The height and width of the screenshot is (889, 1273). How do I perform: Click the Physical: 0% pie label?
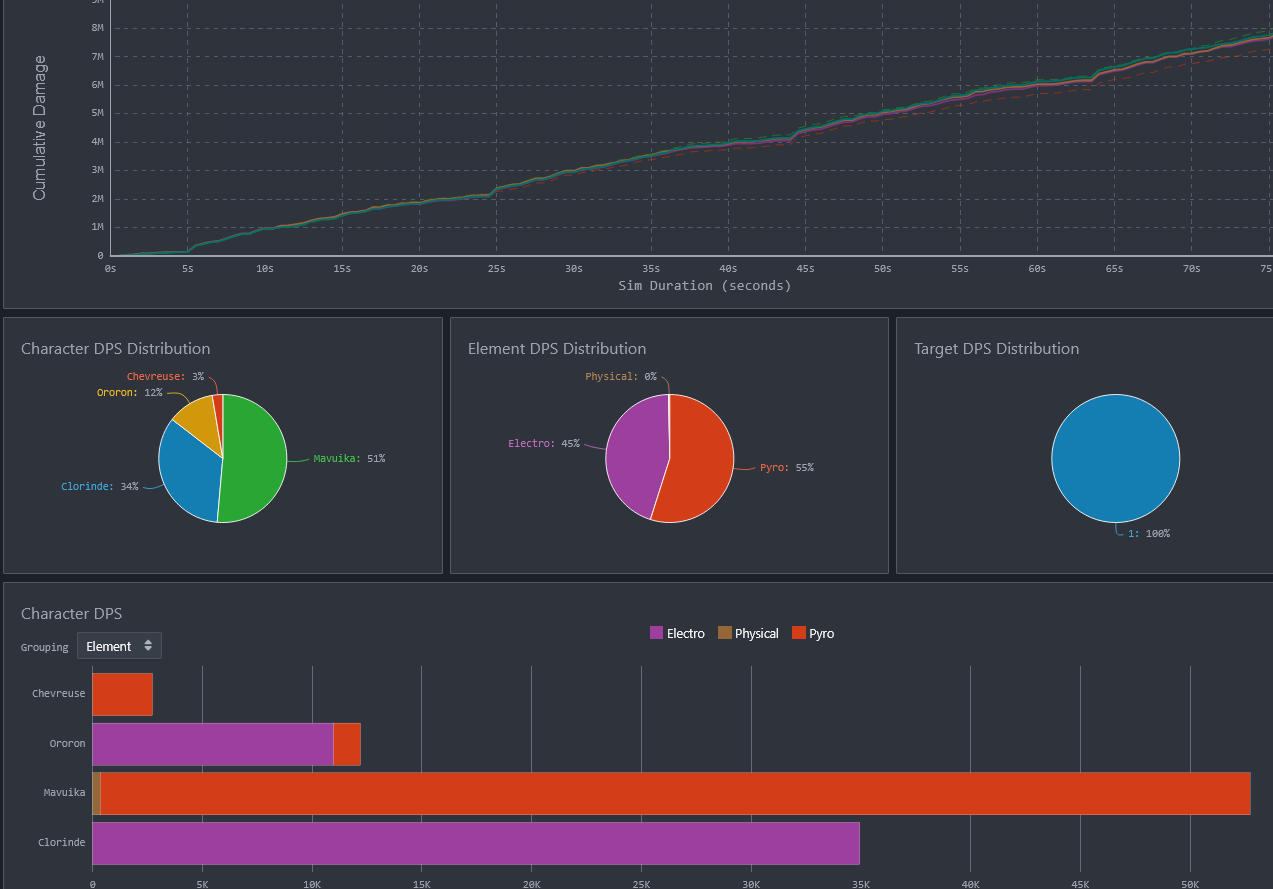pyautogui.click(x=621, y=377)
